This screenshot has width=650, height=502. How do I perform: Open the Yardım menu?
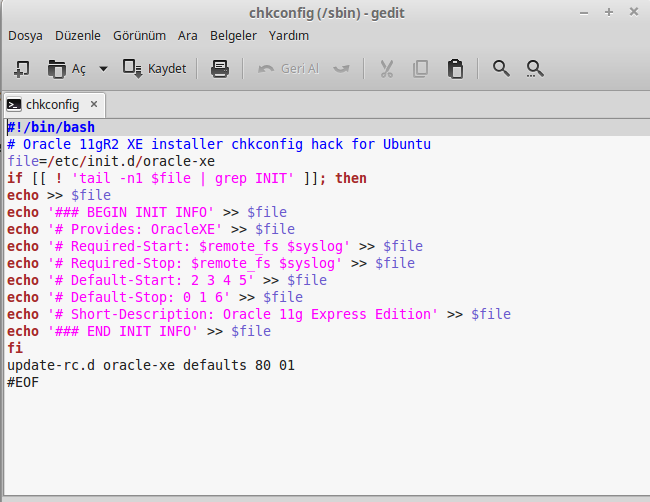click(x=289, y=36)
